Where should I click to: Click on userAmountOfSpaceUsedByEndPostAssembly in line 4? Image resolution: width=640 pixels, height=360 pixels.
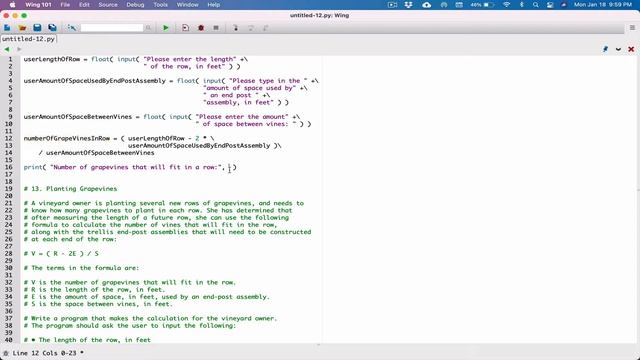[x=95, y=81]
